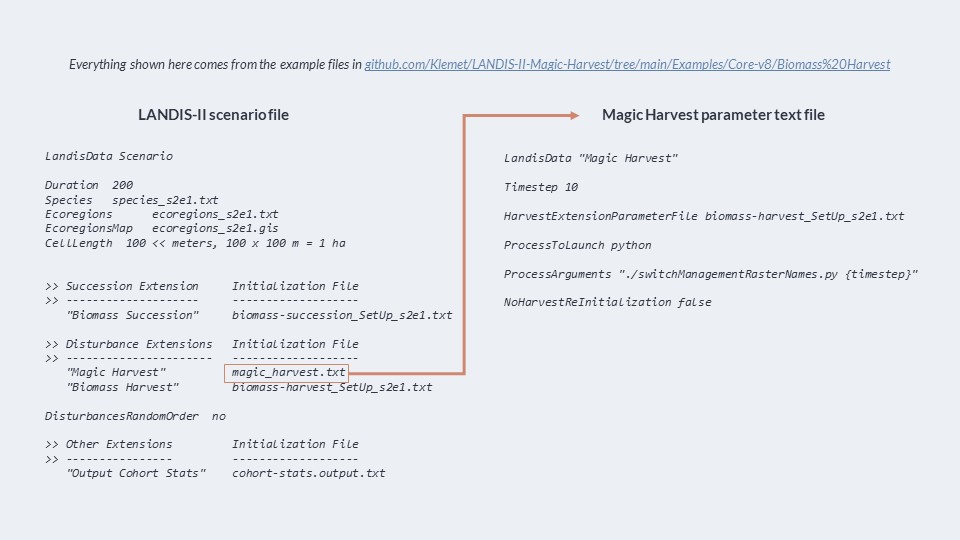Viewport: 960px width, 540px height.
Task: Click cohort-stats.output.txt file name
Action: click(309, 473)
